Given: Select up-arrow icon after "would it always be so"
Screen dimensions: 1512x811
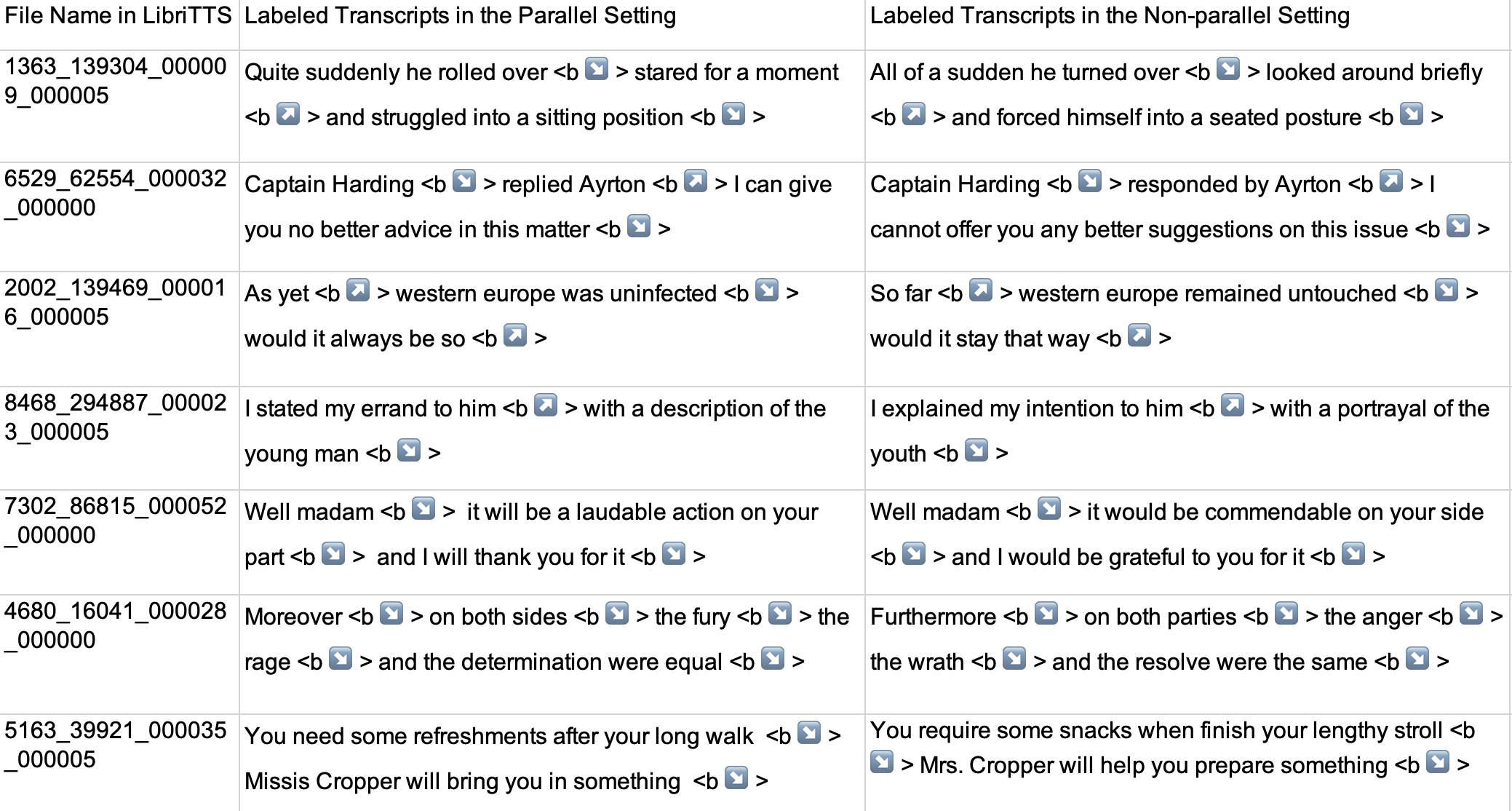Looking at the screenshot, I should pyautogui.click(x=515, y=336).
